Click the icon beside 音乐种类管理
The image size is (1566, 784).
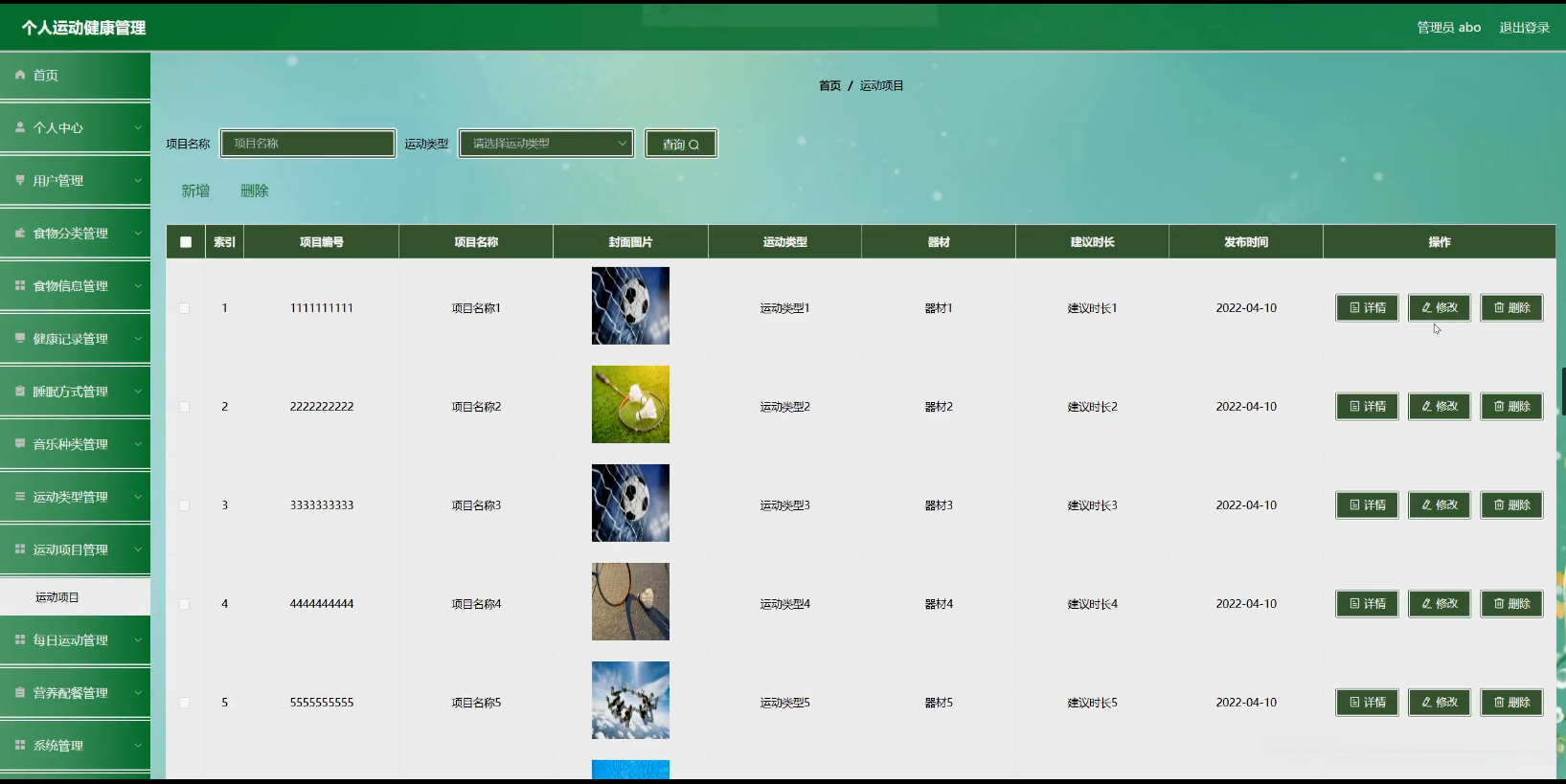tap(20, 443)
